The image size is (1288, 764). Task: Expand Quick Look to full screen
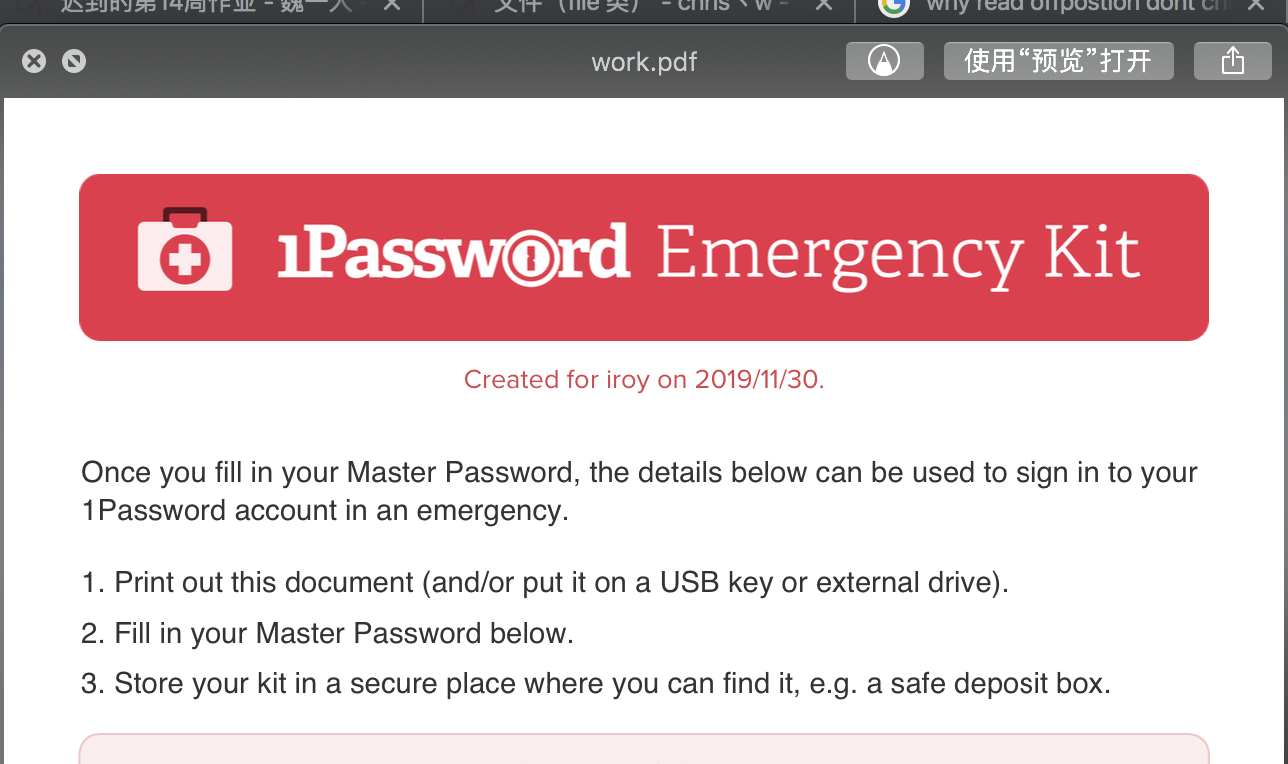coord(73,62)
